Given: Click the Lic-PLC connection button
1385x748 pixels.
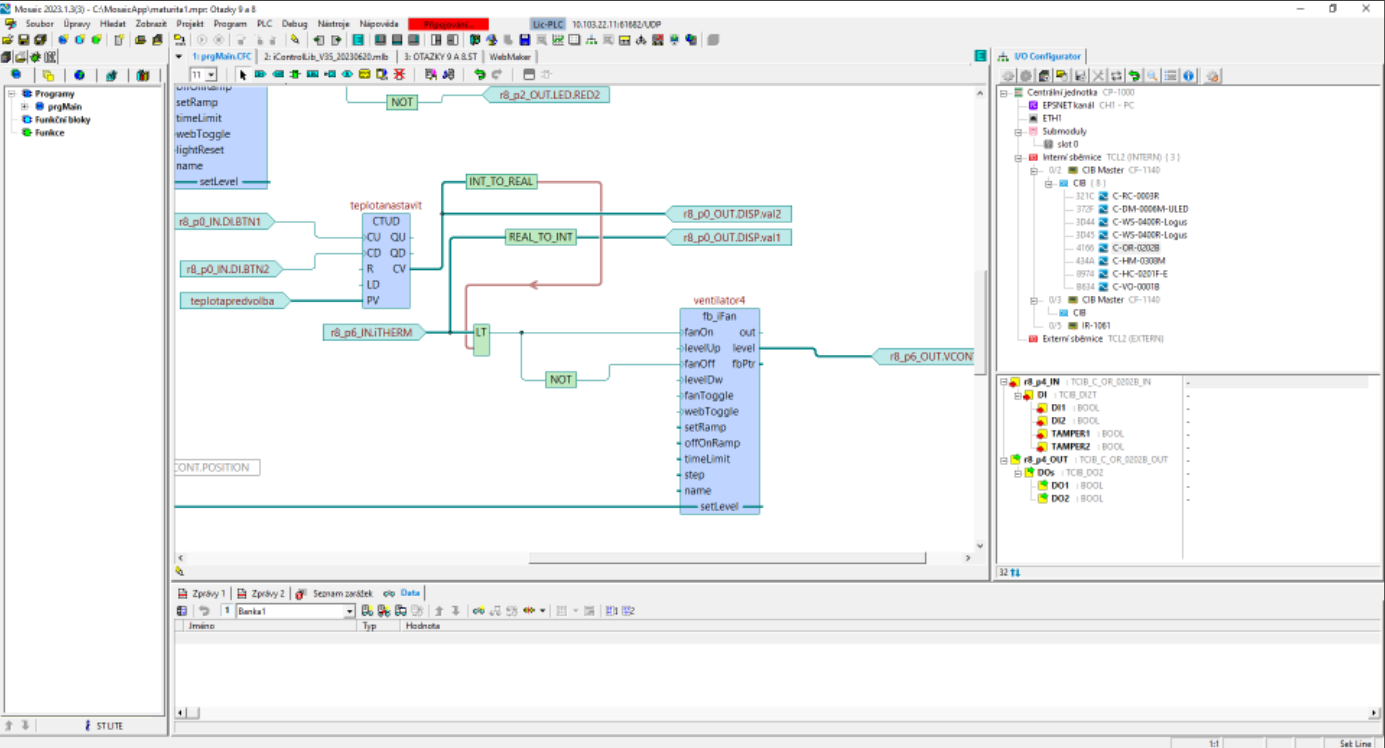Looking at the screenshot, I should (x=548, y=23).
